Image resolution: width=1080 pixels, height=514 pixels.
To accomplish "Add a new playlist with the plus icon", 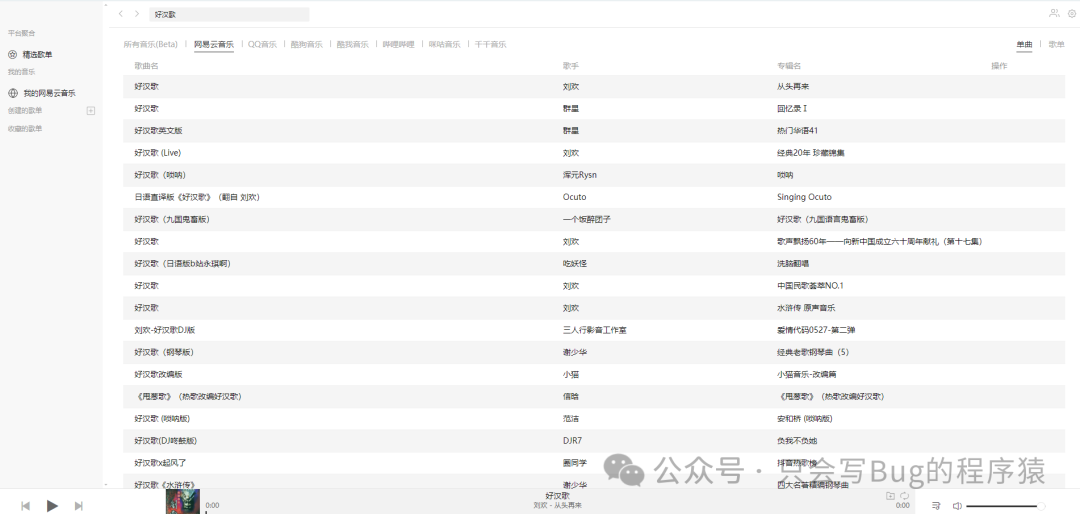I will point(91,110).
